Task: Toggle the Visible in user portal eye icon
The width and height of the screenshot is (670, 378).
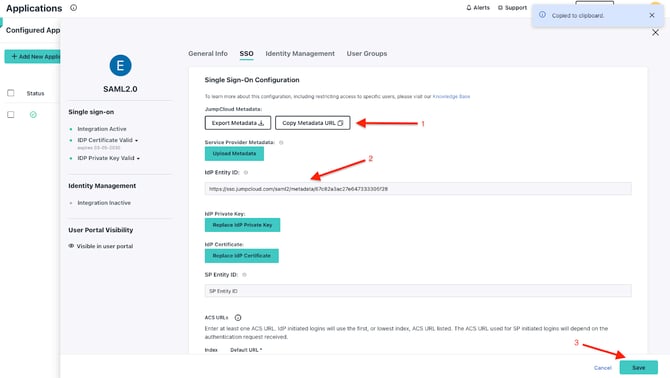Action: tap(71, 246)
